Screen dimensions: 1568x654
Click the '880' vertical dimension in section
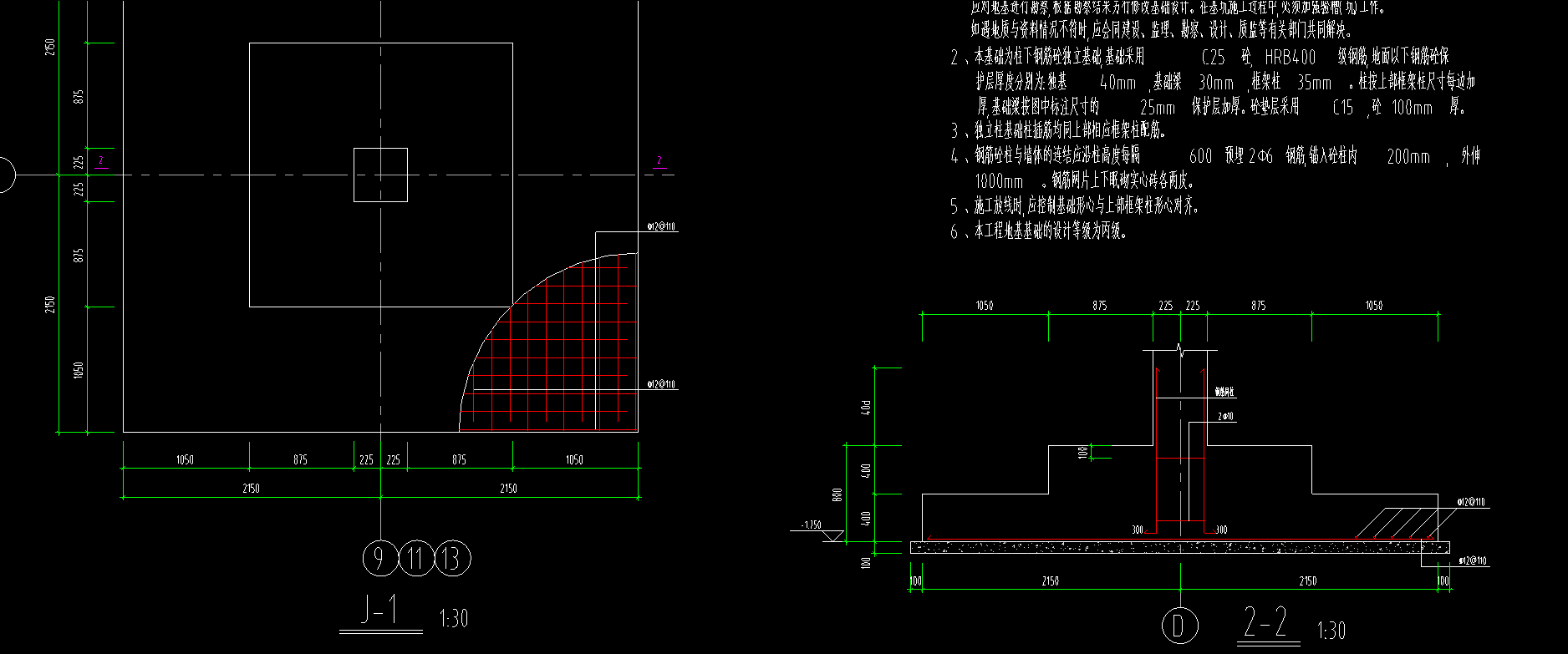point(837,494)
